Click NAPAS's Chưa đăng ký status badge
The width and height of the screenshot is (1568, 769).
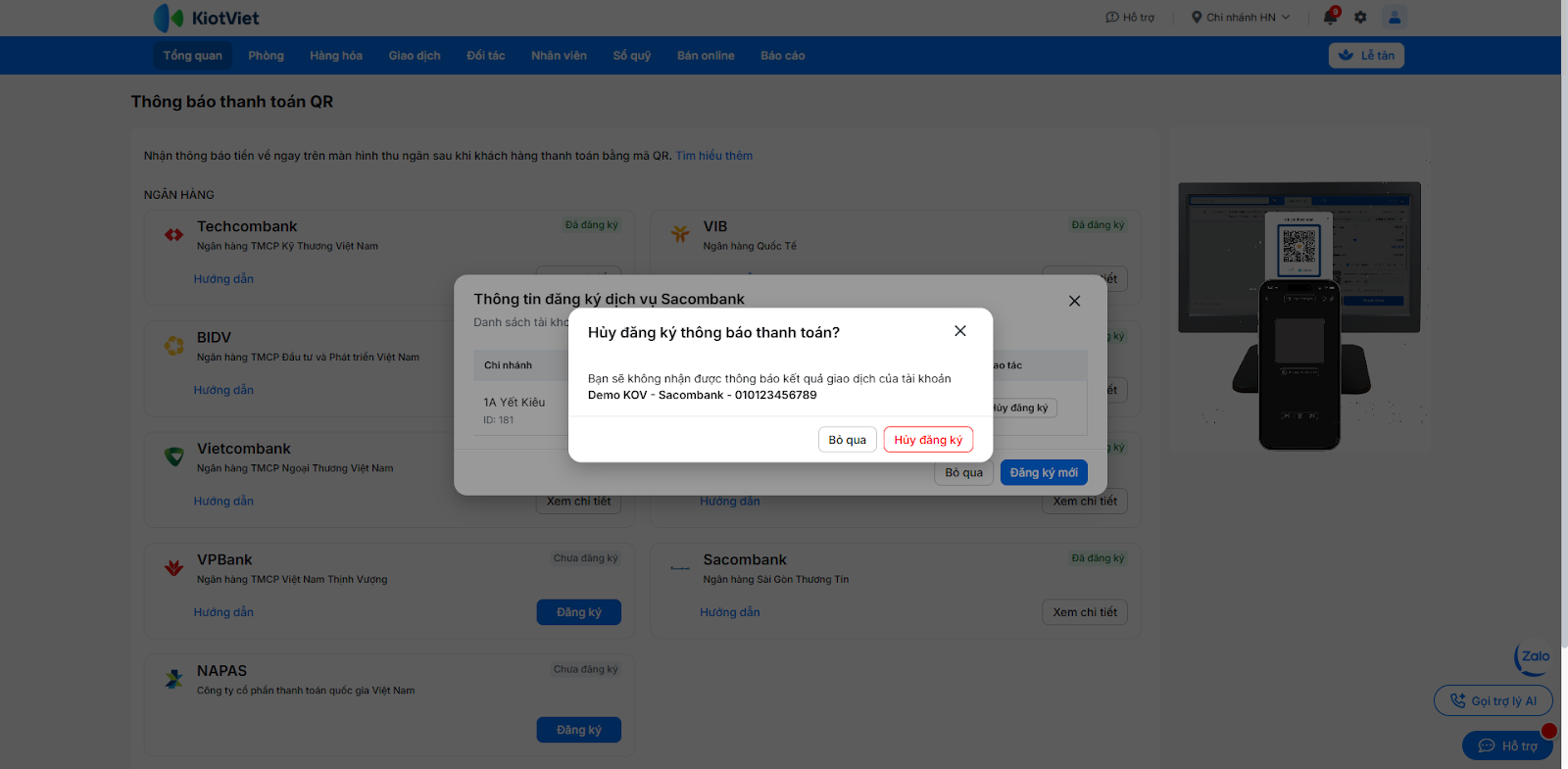tap(586, 670)
